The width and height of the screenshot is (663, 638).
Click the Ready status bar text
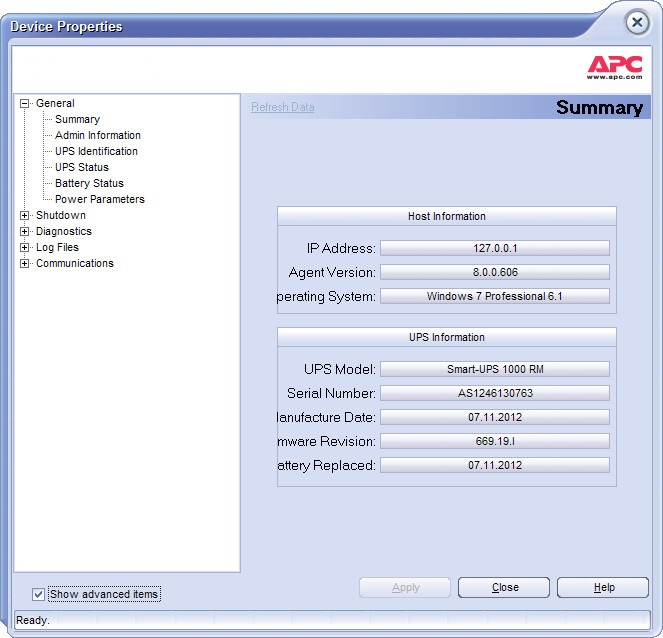tap(33, 621)
